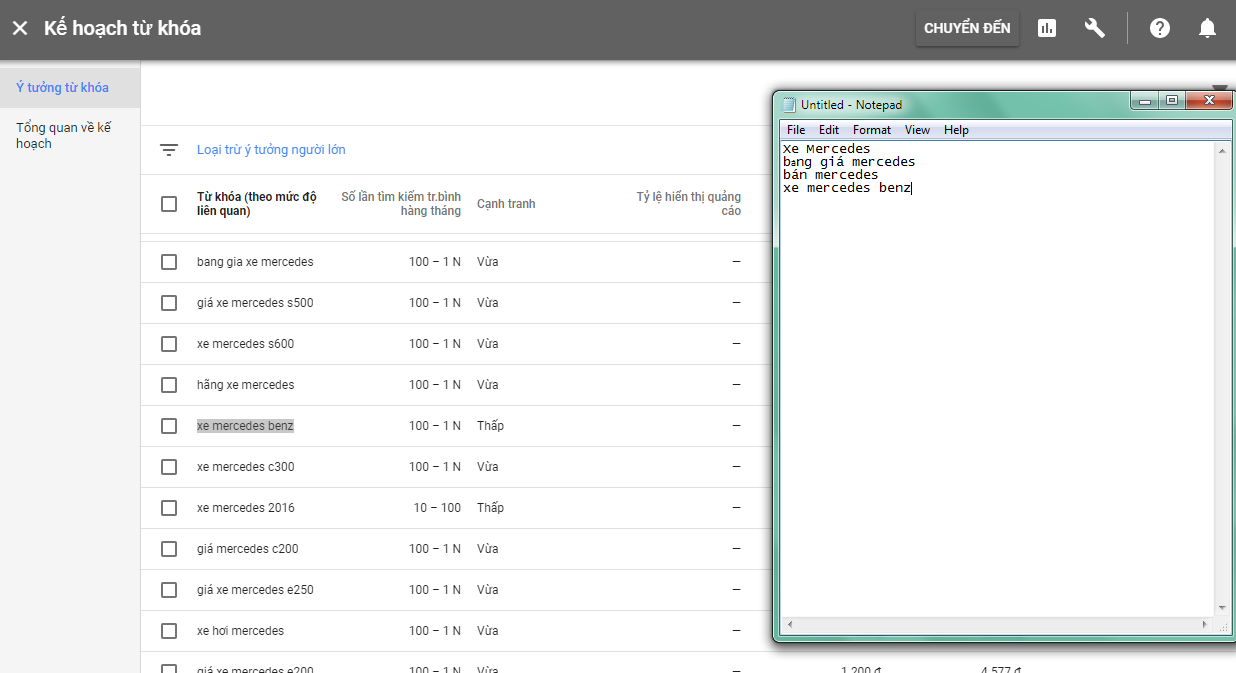Click Notepad line 'Xe Mercedes'
The height and width of the screenshot is (673, 1236).
[826, 149]
